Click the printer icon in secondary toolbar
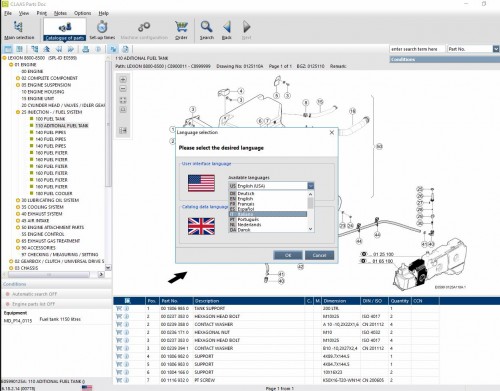This screenshot has width=500, height=391. pos(86,49)
